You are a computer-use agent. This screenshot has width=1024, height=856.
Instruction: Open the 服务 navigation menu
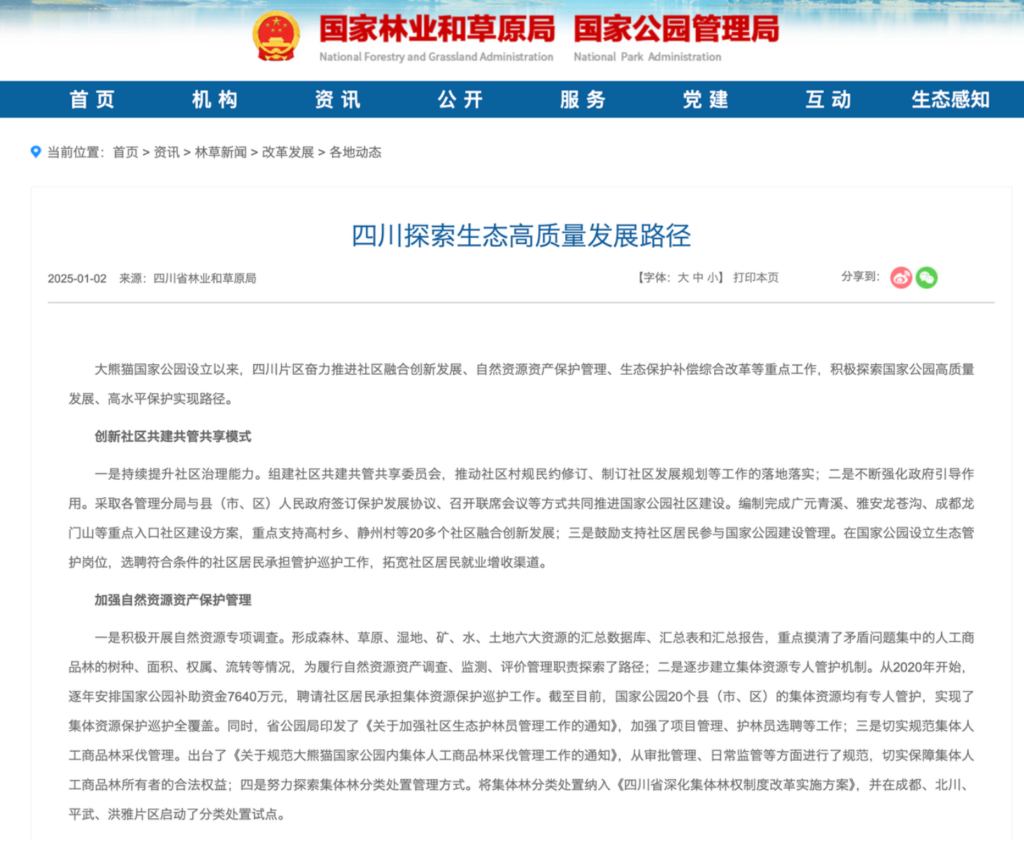(583, 99)
